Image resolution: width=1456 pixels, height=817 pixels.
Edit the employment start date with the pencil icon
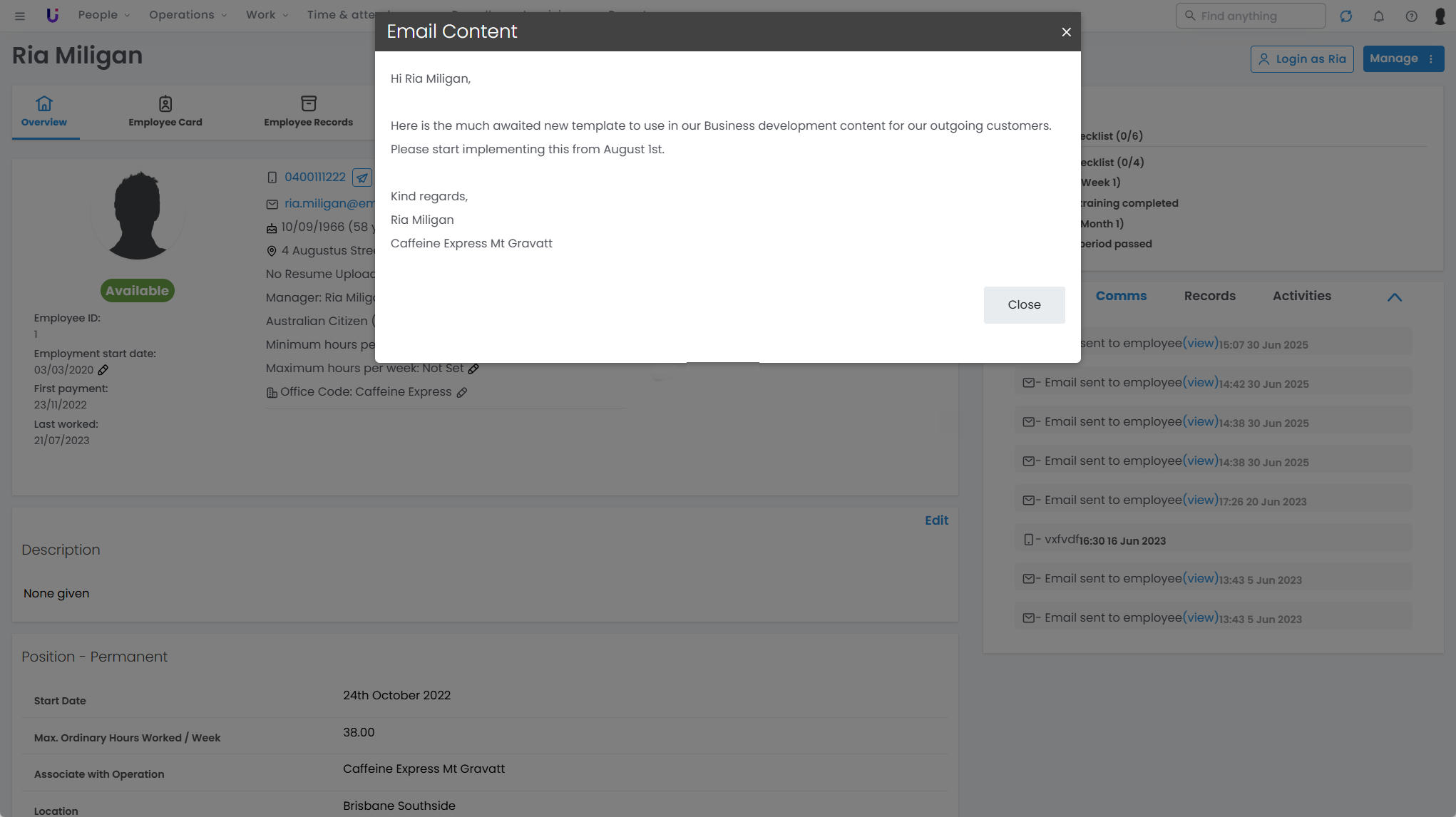[103, 370]
